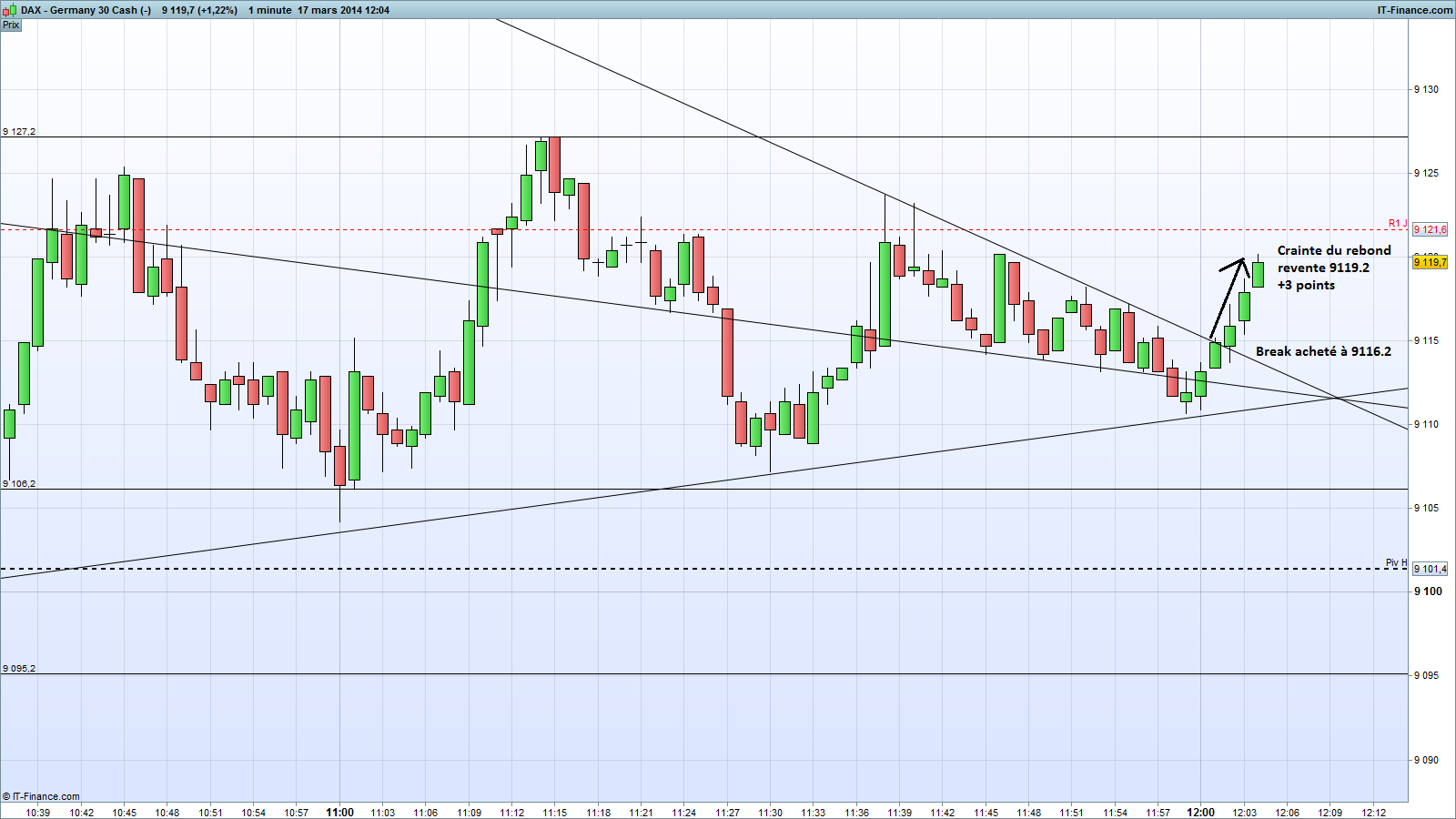Image resolution: width=1456 pixels, height=819 pixels.
Task: Click the 11:45 time axis label
Action: (986, 813)
